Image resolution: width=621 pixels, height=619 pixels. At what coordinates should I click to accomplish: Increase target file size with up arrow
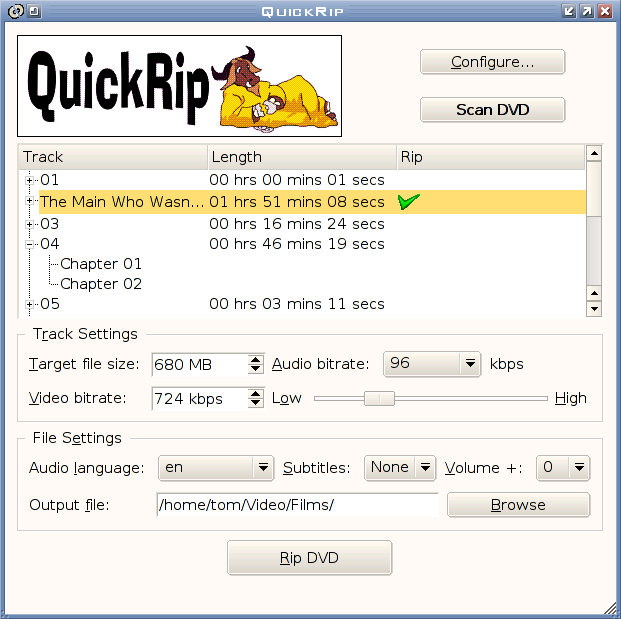[256, 360]
